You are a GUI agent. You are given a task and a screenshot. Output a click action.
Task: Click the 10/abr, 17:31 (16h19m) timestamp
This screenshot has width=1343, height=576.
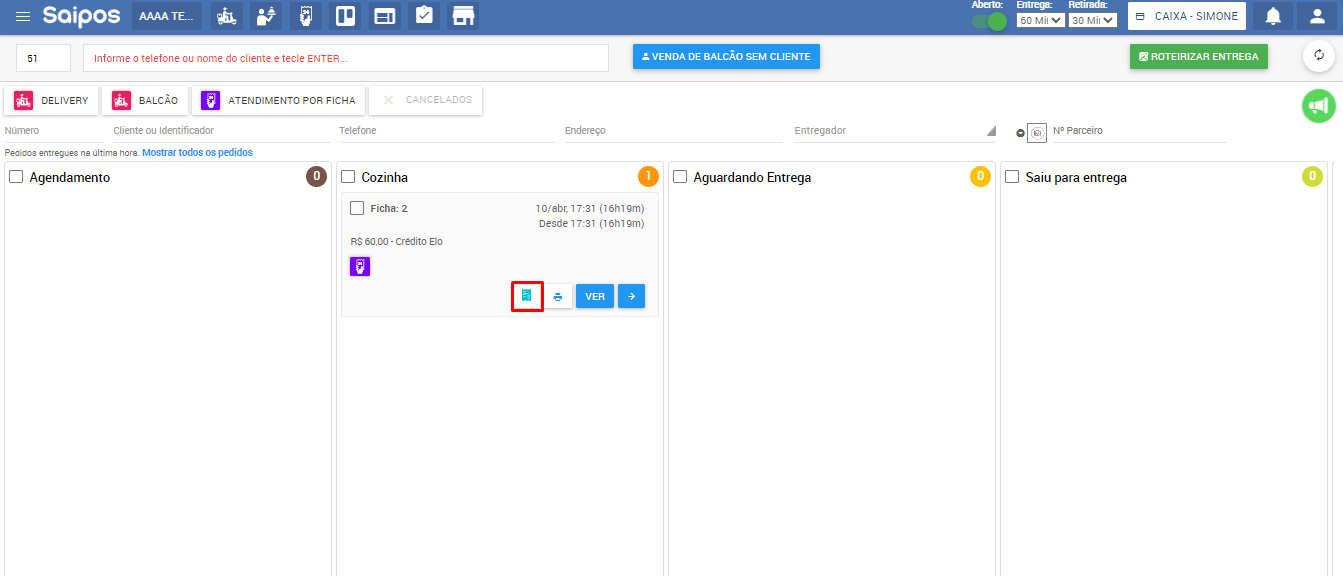[x=589, y=209]
